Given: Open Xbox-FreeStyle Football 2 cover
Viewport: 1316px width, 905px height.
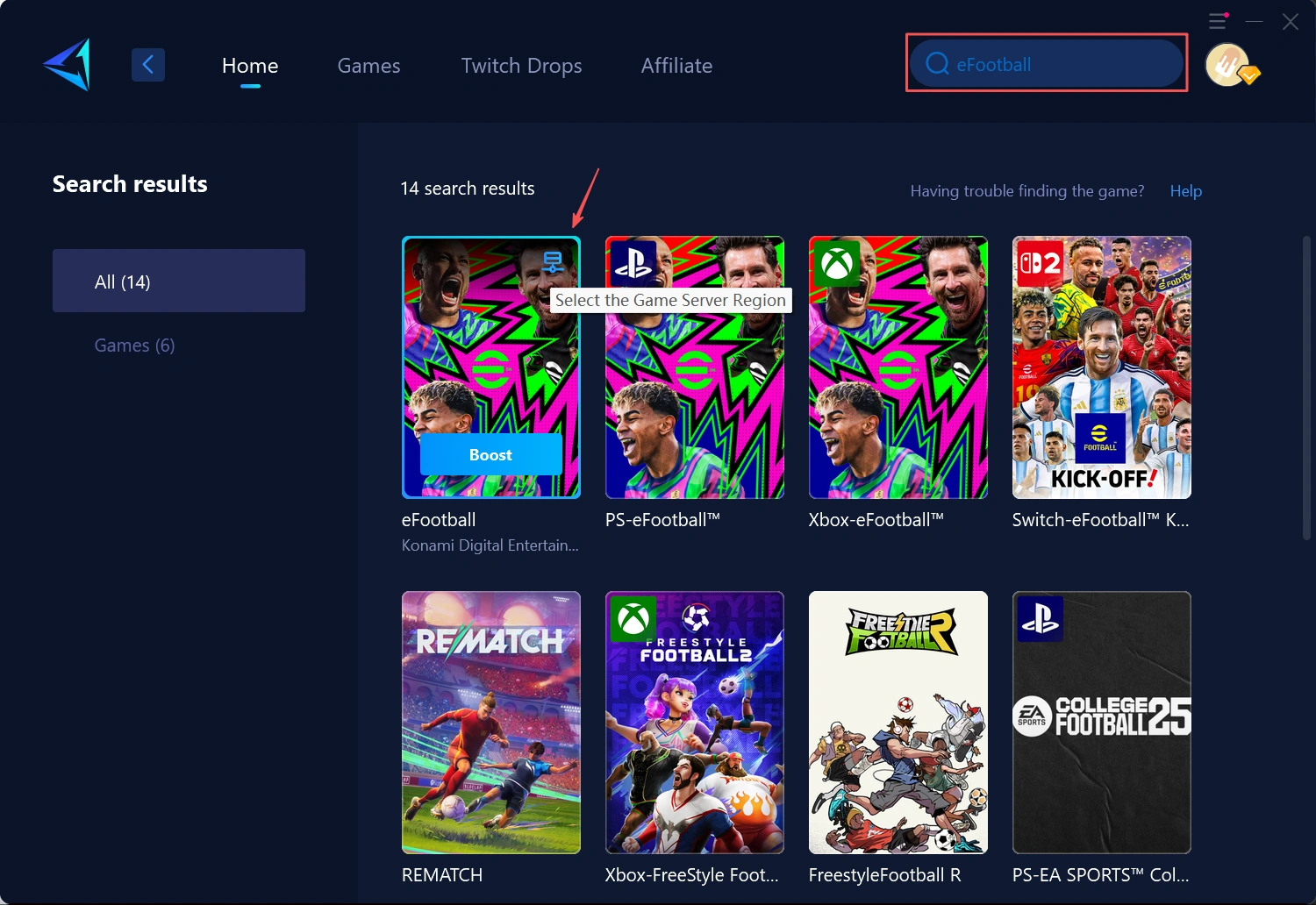Looking at the screenshot, I should tap(695, 723).
